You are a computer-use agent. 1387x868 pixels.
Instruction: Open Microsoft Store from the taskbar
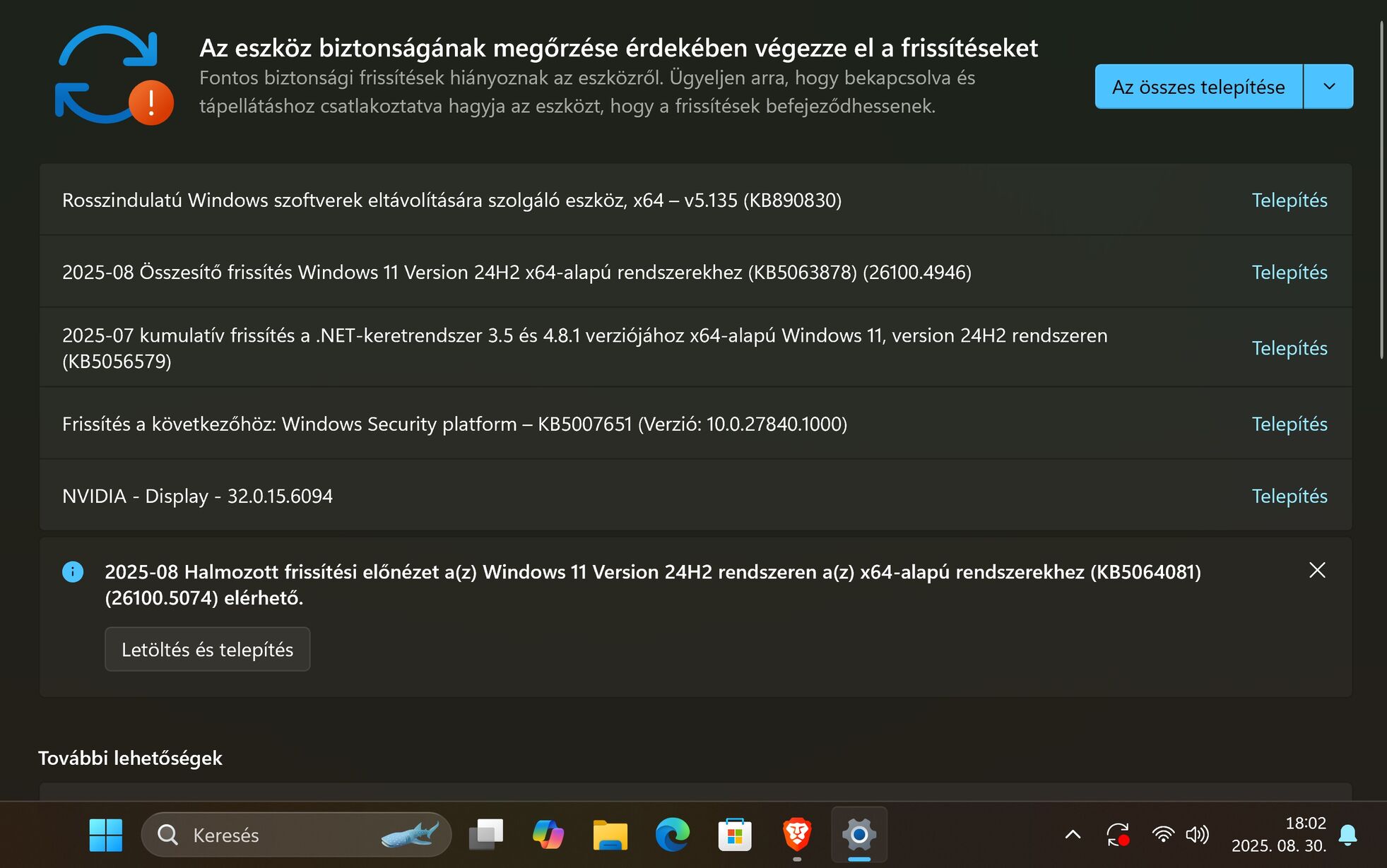coord(734,835)
